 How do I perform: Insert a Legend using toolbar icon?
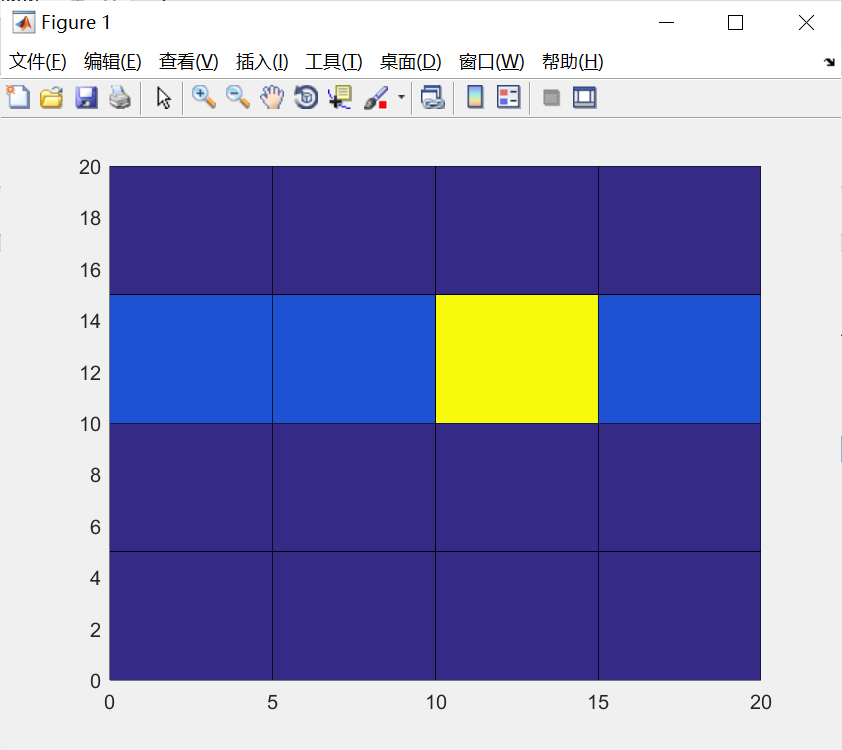click(x=509, y=98)
